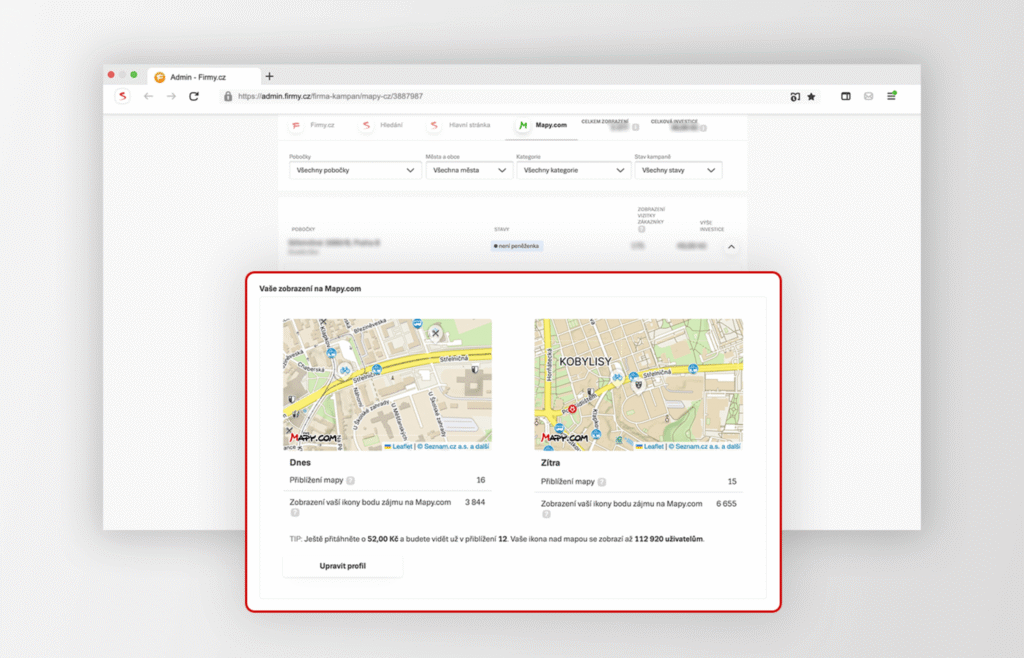The width and height of the screenshot is (1024, 658).
Task: Select the Admin - Firmy.cz browser tab
Action: point(204,76)
